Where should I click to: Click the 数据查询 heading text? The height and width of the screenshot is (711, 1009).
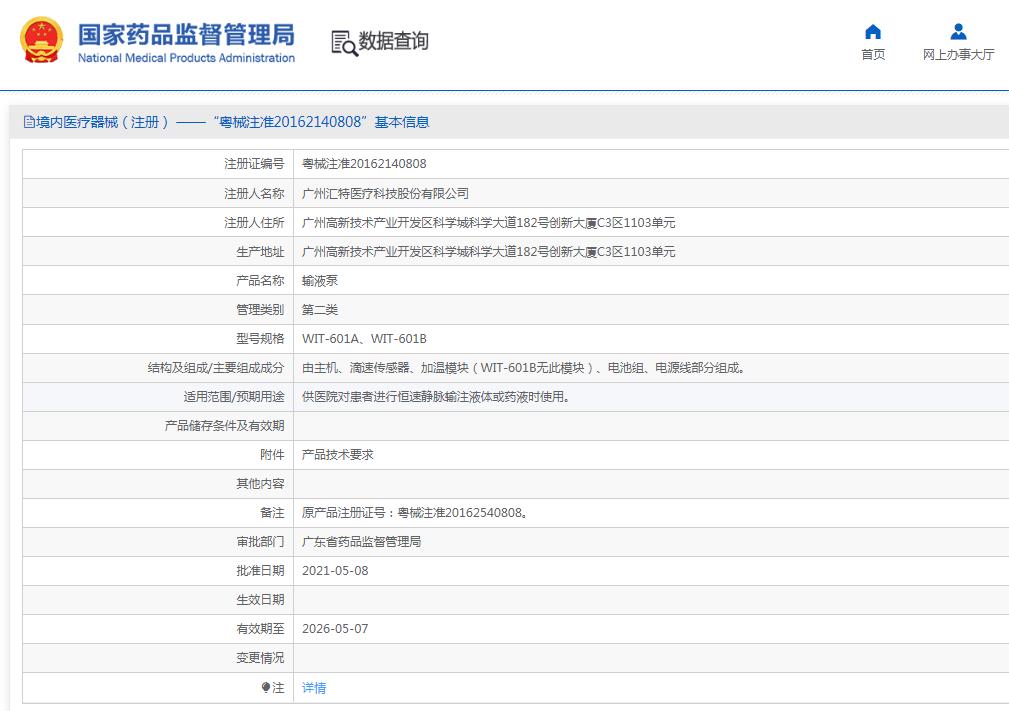tap(393, 41)
